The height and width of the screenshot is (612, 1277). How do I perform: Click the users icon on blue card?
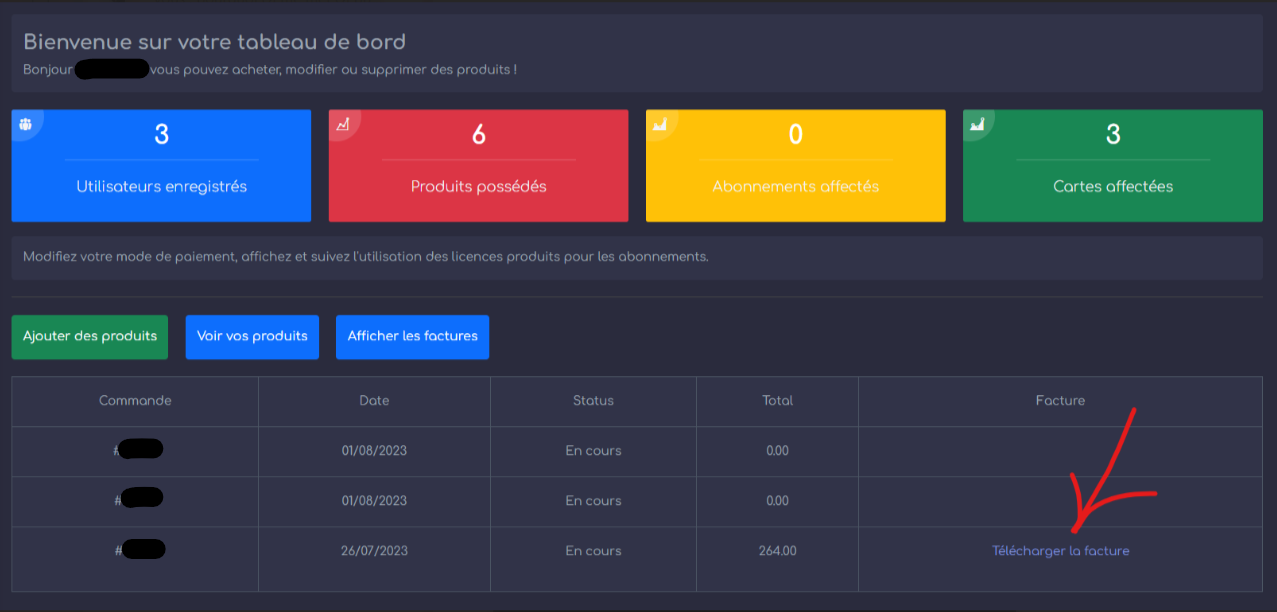25,124
